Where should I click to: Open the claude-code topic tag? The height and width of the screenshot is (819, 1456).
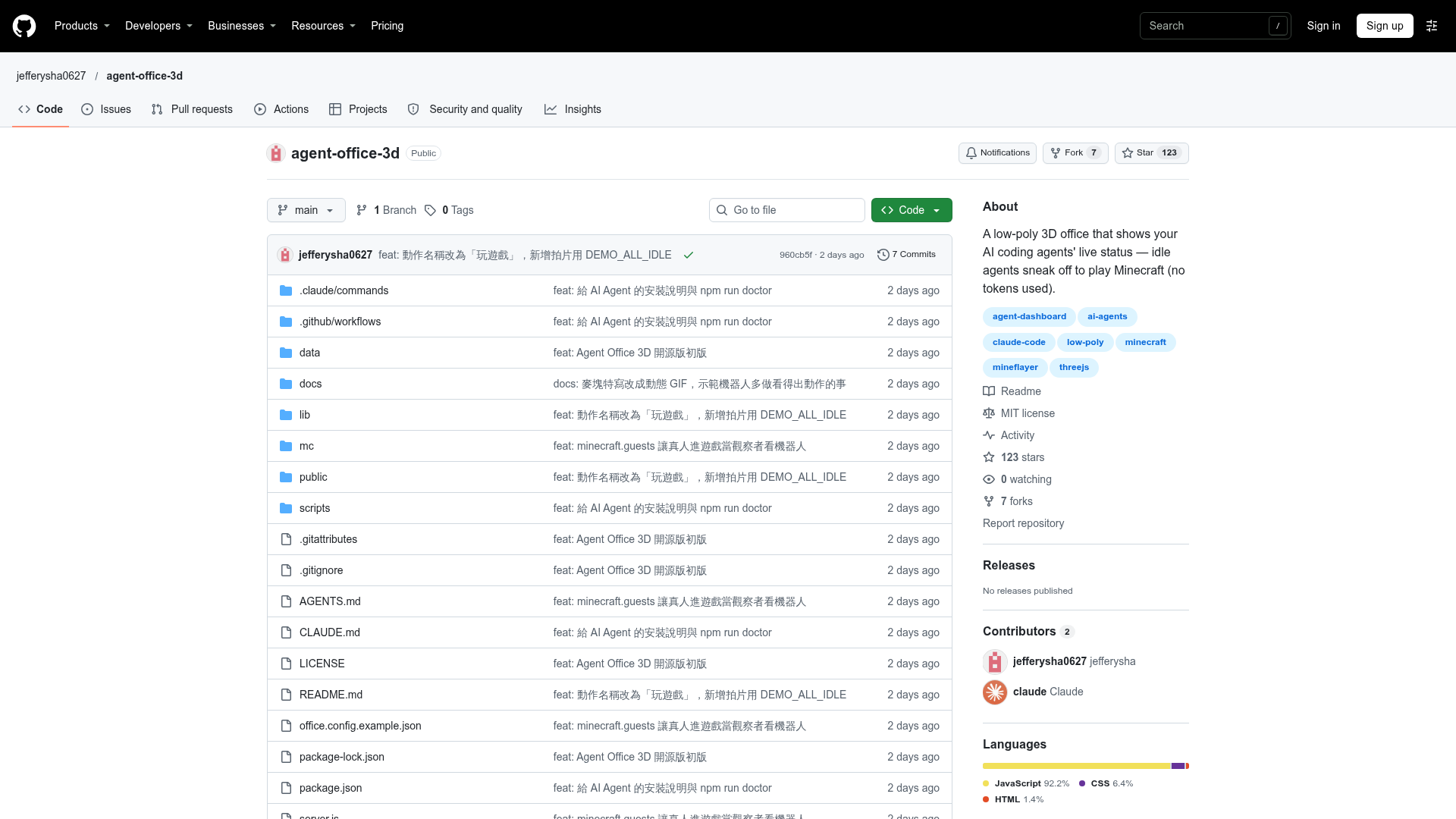1018,342
